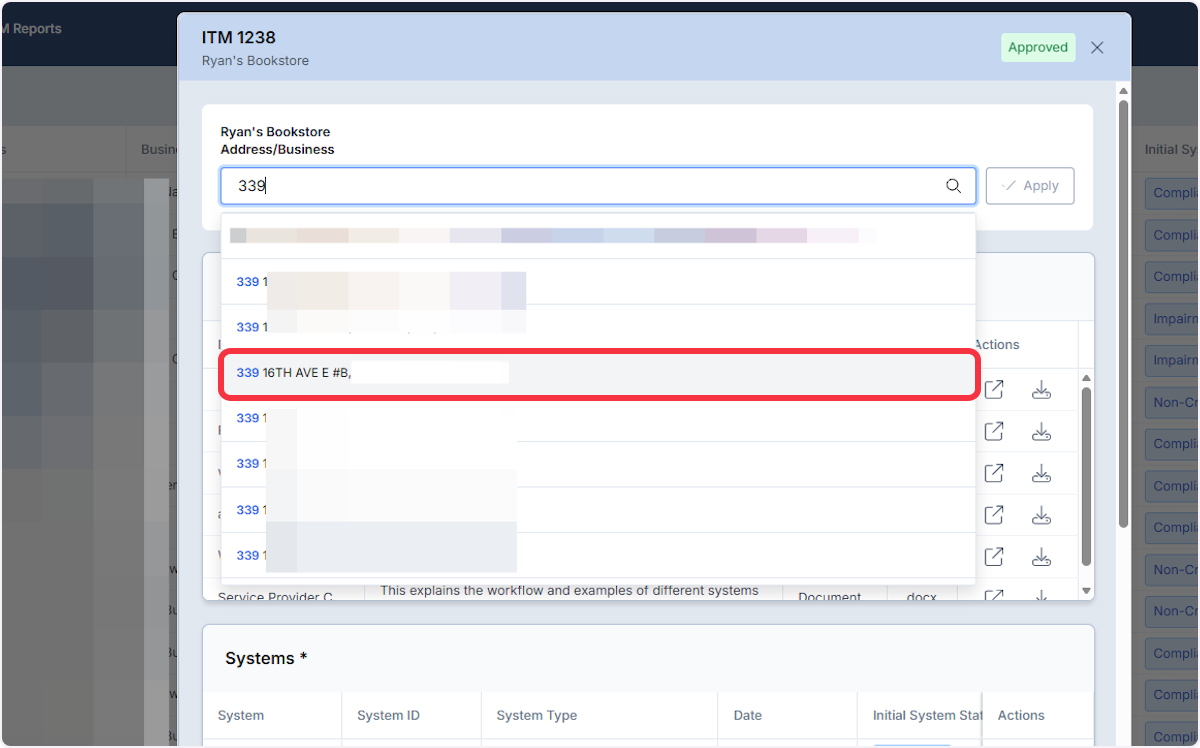Click the Actions header in the Systems table

pyautogui.click(x=1021, y=716)
